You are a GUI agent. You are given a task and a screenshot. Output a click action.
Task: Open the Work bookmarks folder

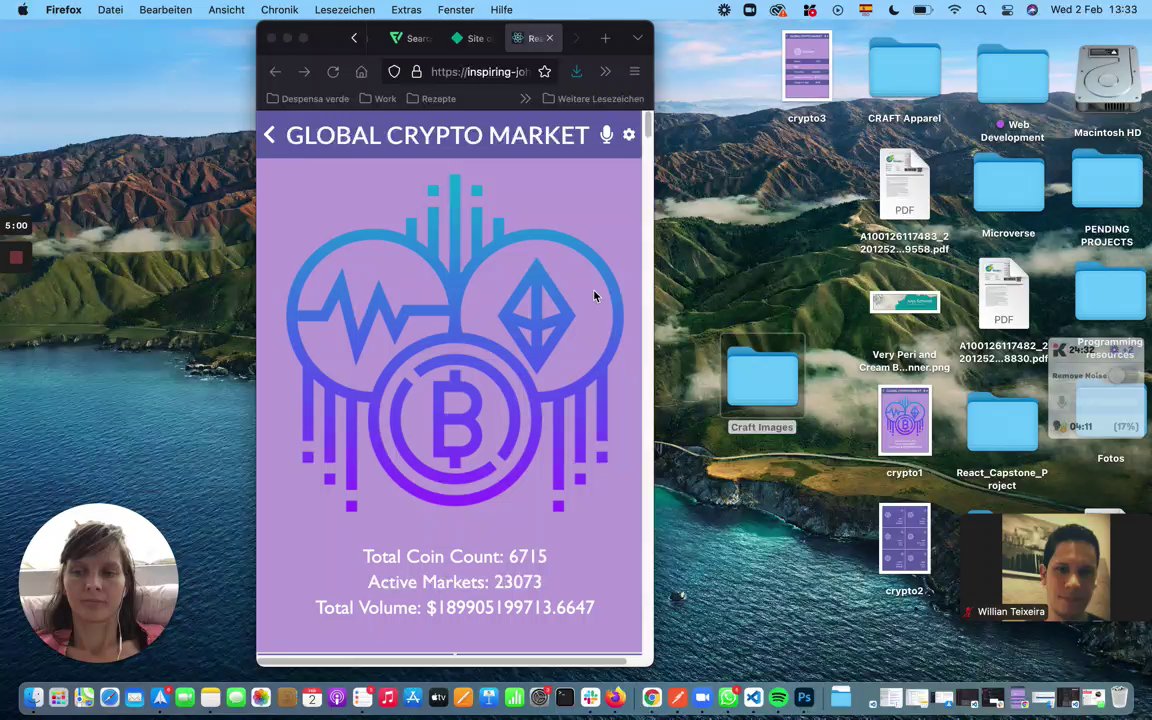378,98
